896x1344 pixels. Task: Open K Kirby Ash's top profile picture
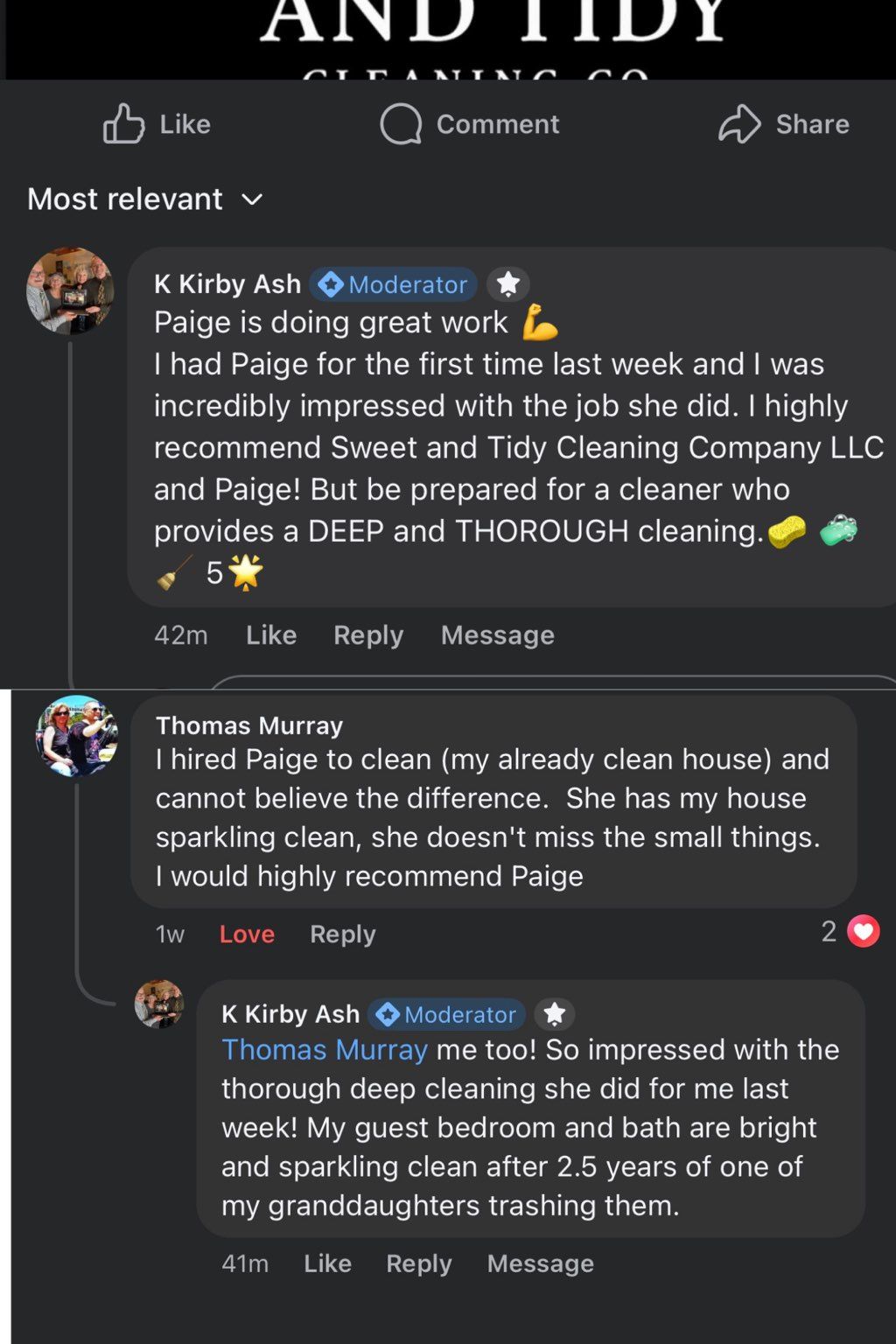(70, 290)
